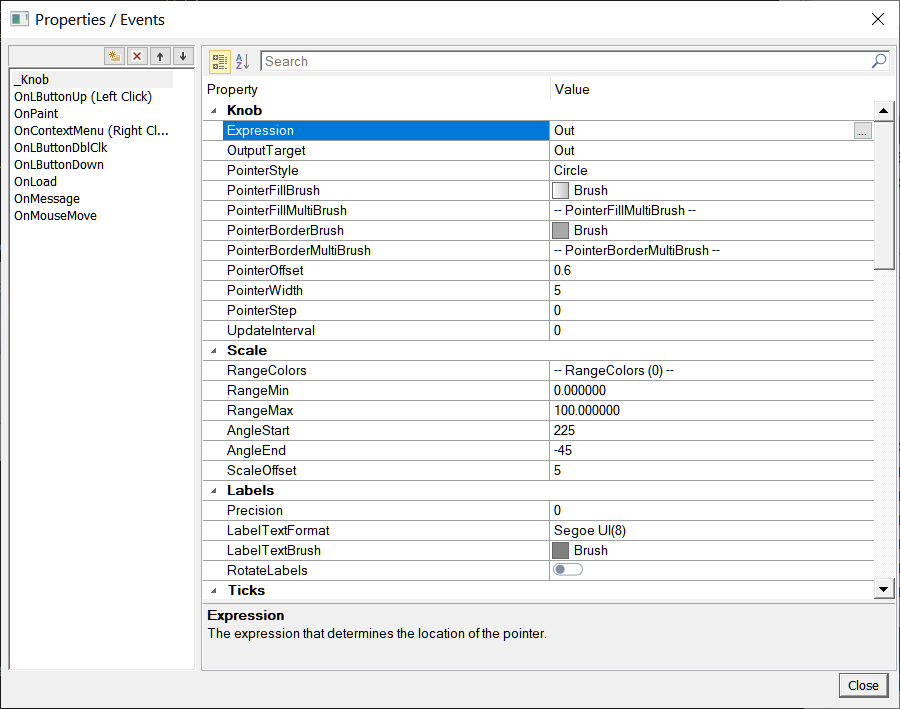Click the AngleEnd value -45

coord(563,451)
